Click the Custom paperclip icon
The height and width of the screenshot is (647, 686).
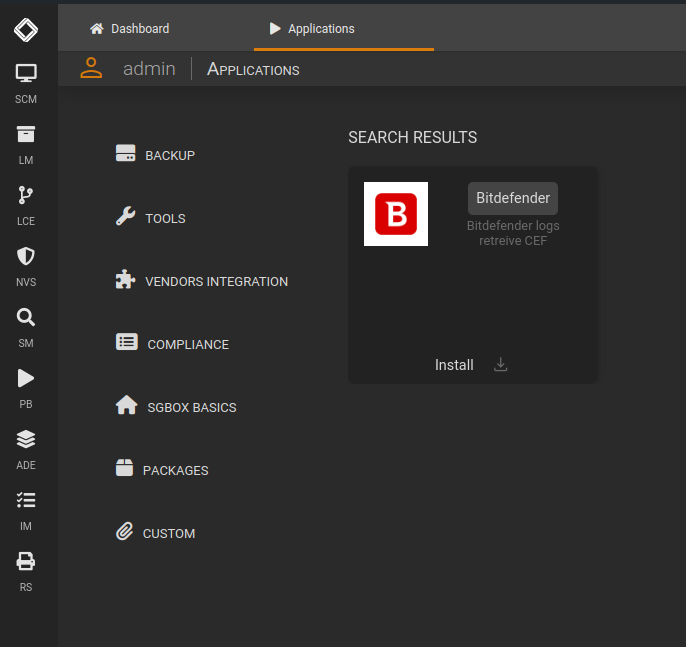point(125,531)
